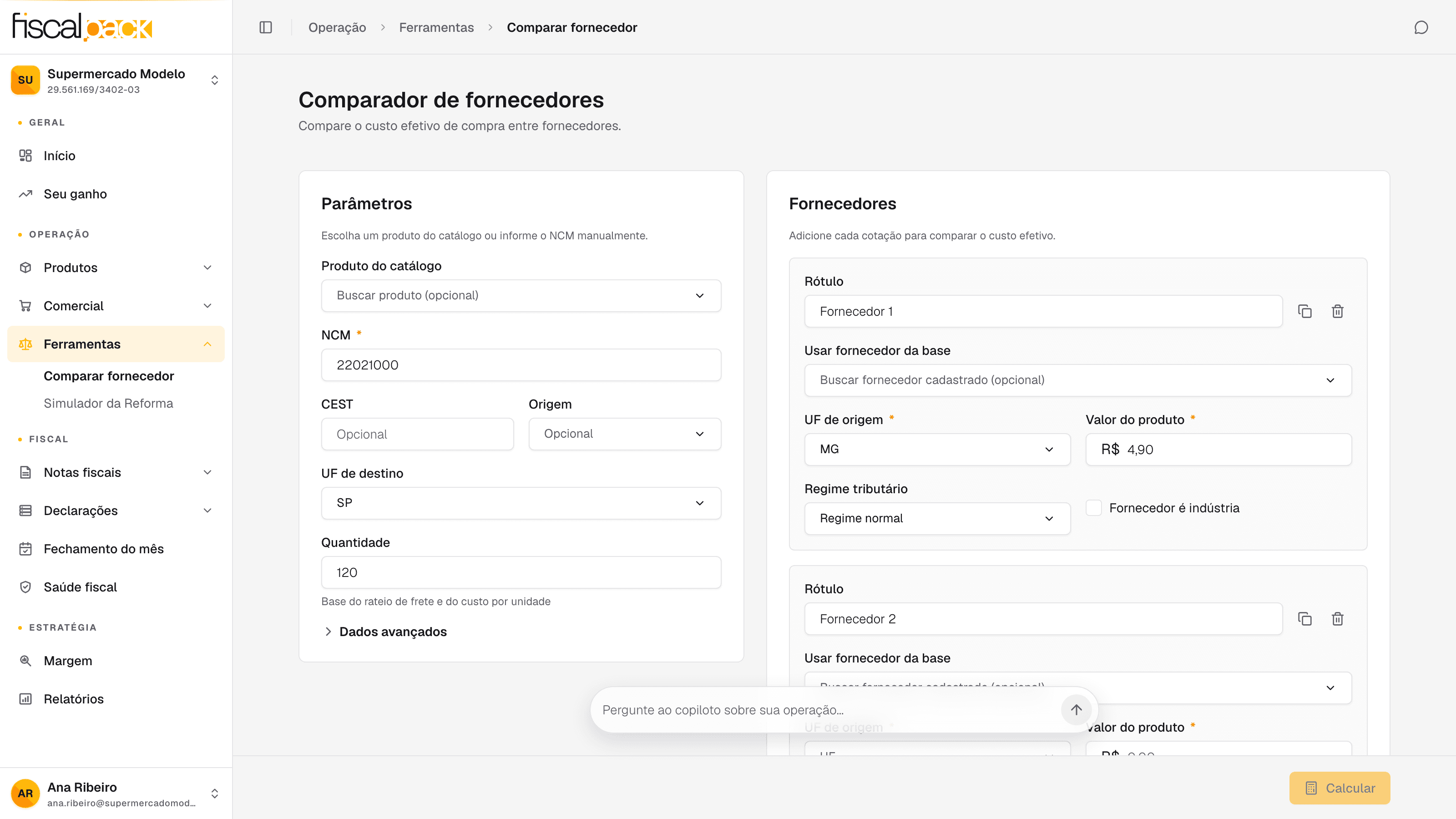The image size is (1456, 819).
Task: Click the Produtos box icon
Action: point(25,268)
